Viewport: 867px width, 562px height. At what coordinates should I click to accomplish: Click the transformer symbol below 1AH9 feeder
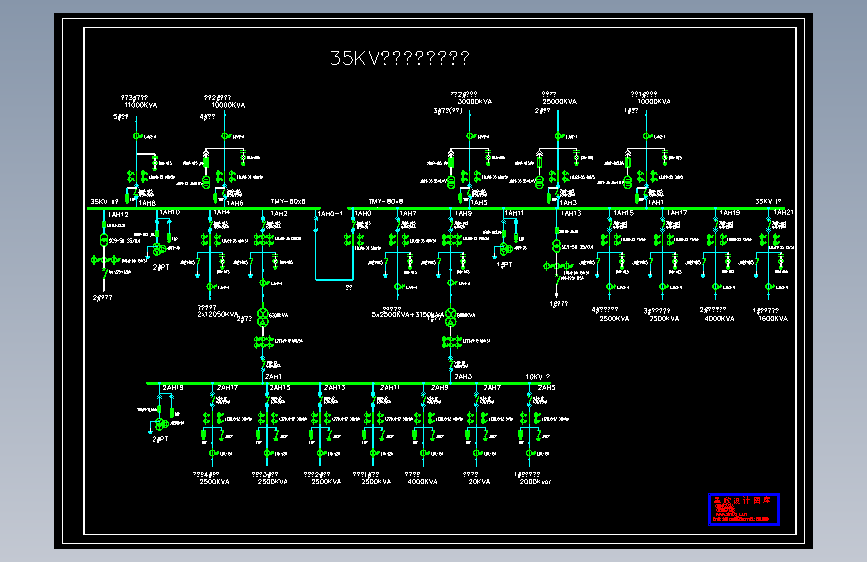451,318
